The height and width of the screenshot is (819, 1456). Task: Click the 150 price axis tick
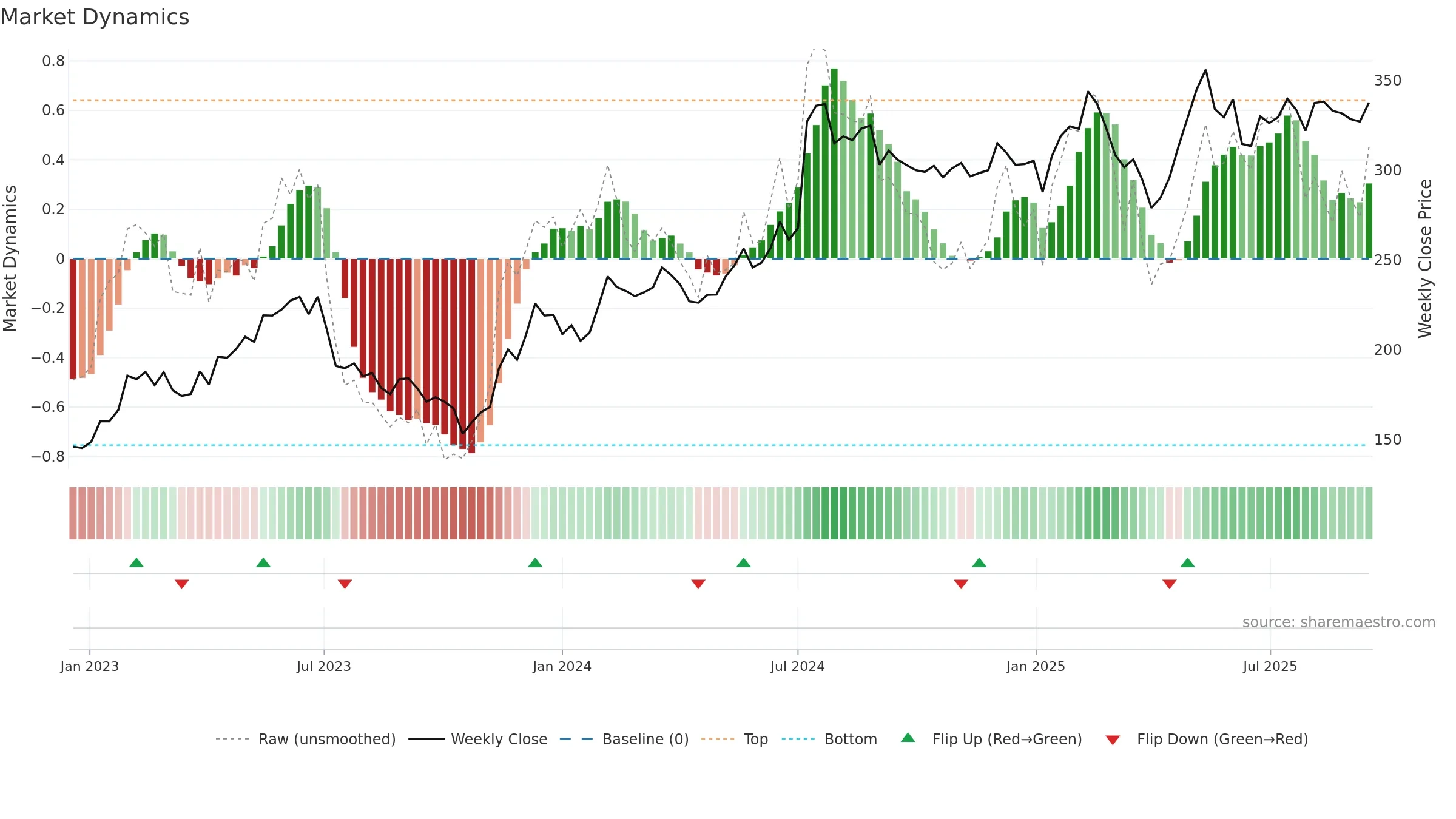(x=1388, y=440)
